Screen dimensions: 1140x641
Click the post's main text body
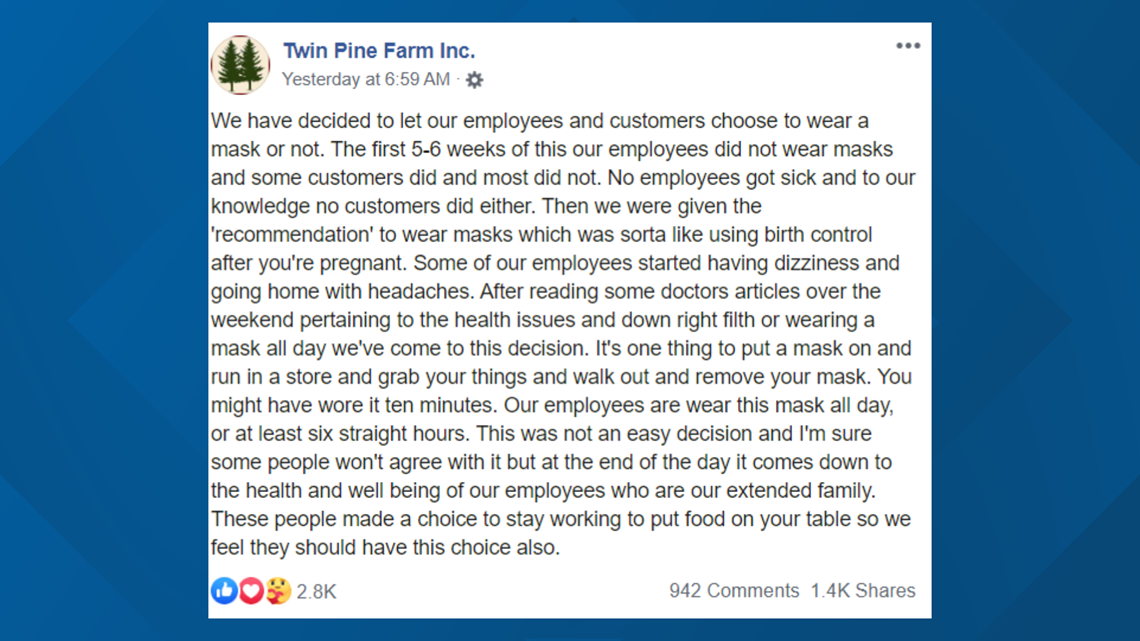[x=563, y=334]
